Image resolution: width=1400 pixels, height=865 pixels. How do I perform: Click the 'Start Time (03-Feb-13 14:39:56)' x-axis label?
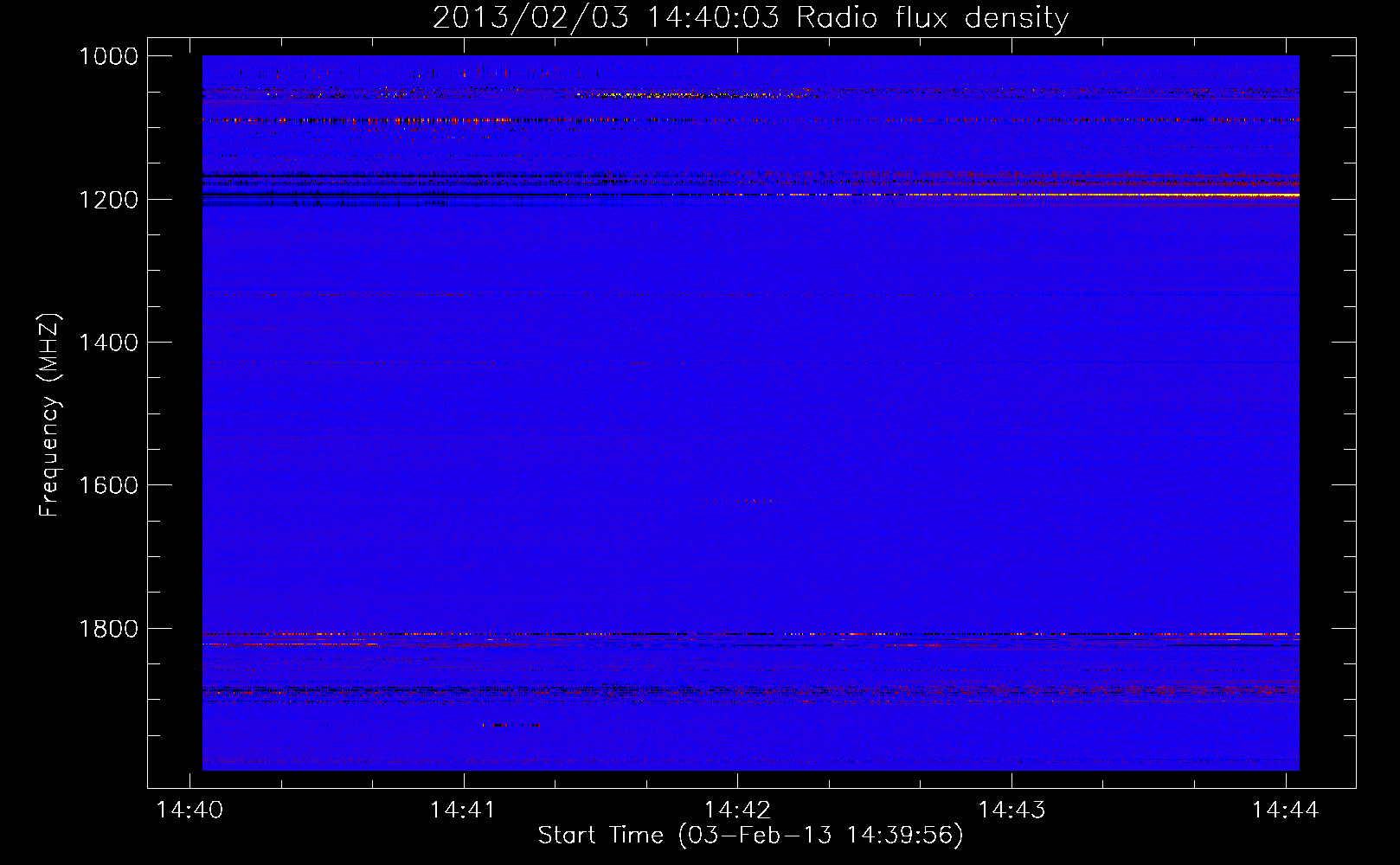click(x=750, y=836)
